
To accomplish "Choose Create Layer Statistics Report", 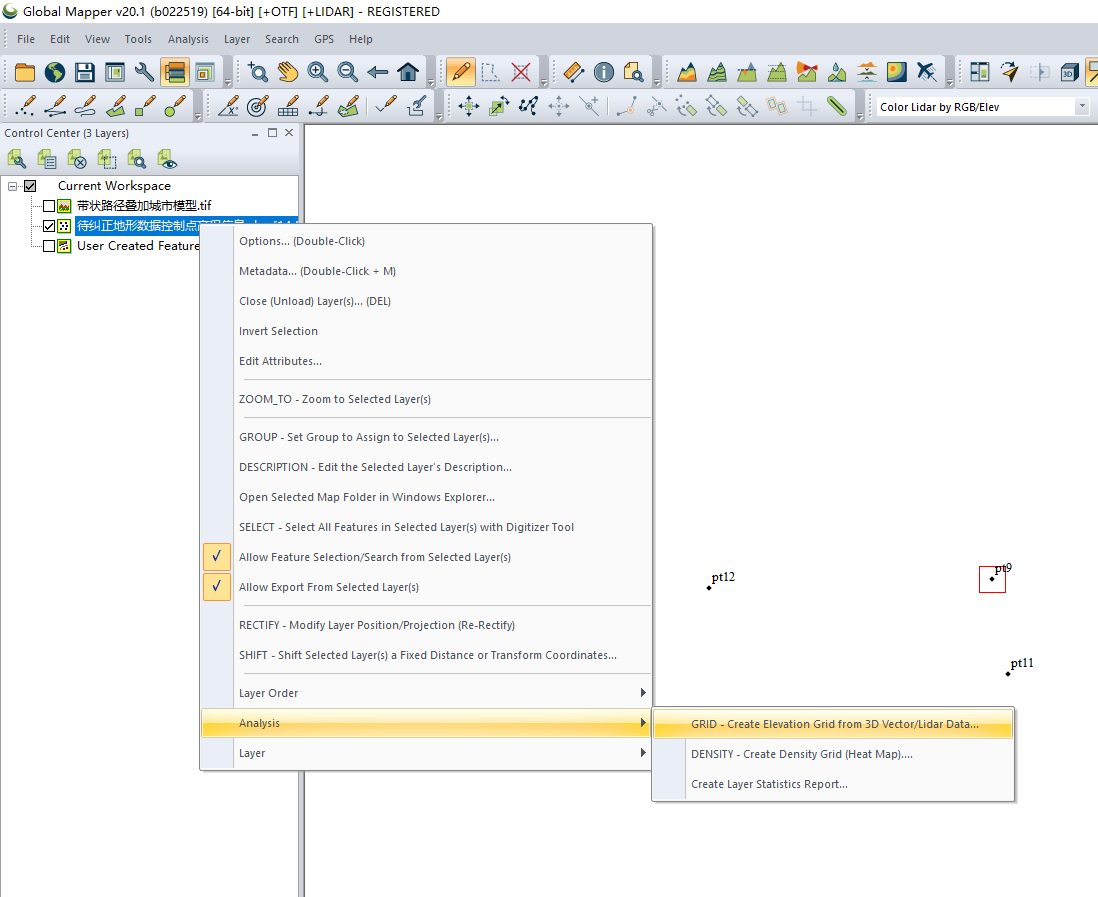I will [833, 784].
